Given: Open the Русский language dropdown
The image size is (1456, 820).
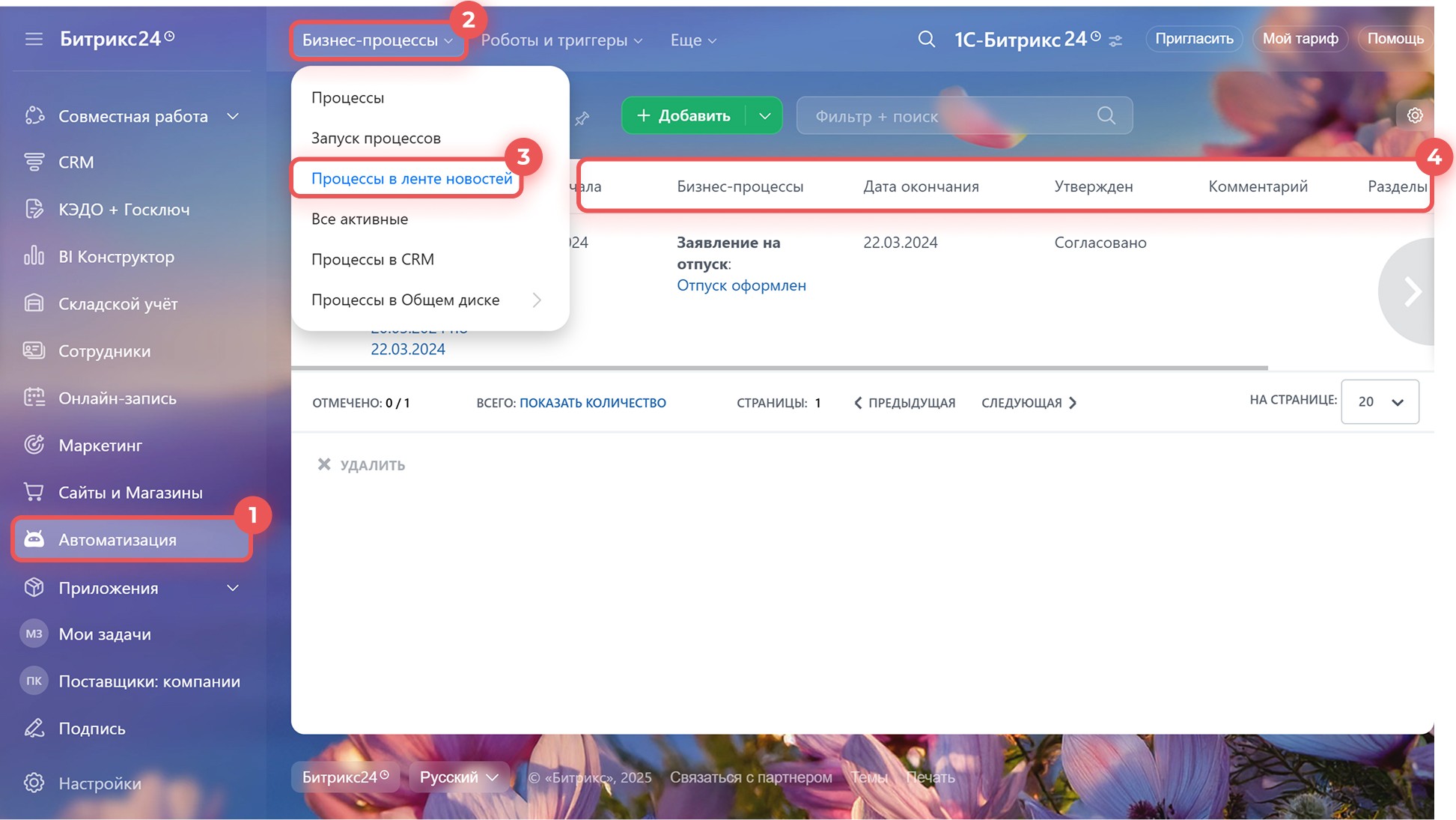Looking at the screenshot, I should point(458,777).
